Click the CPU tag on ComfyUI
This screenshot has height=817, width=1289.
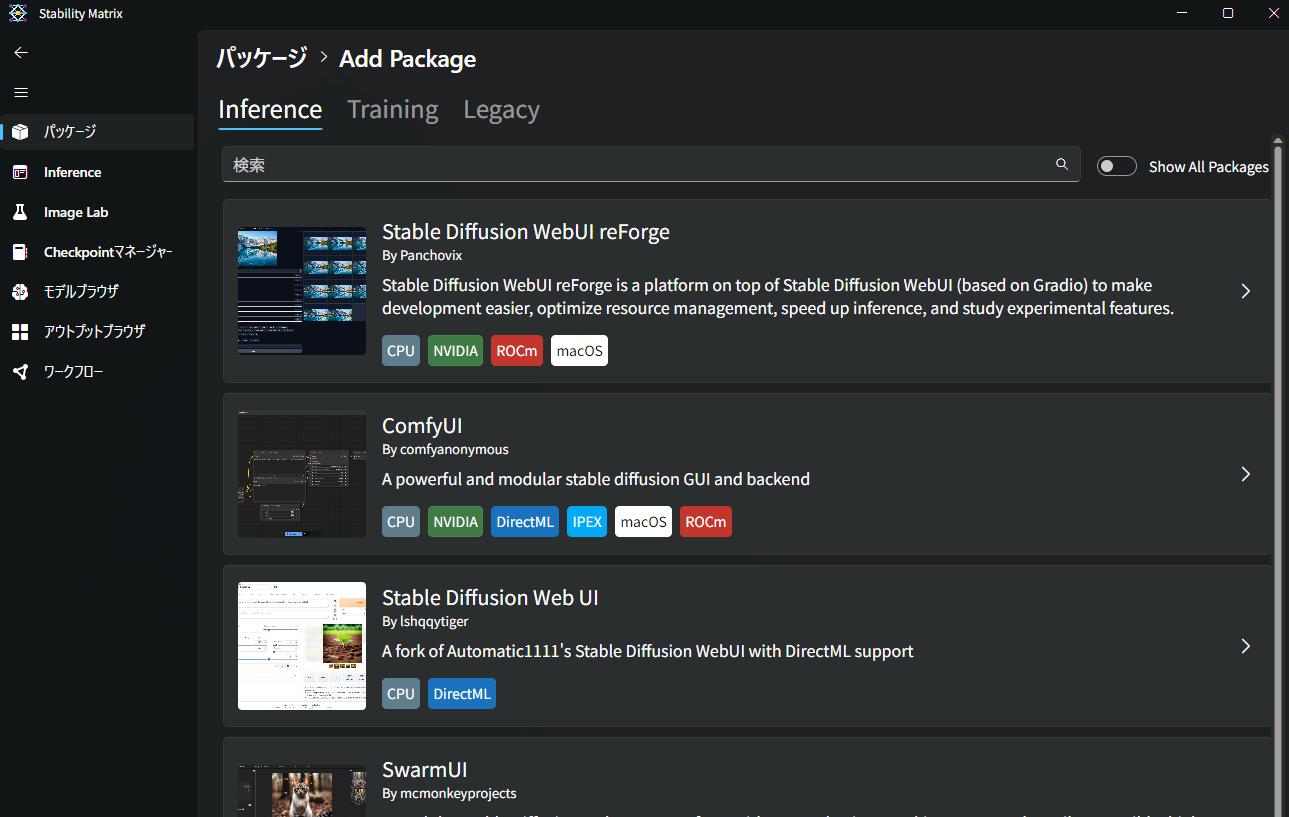coord(401,522)
